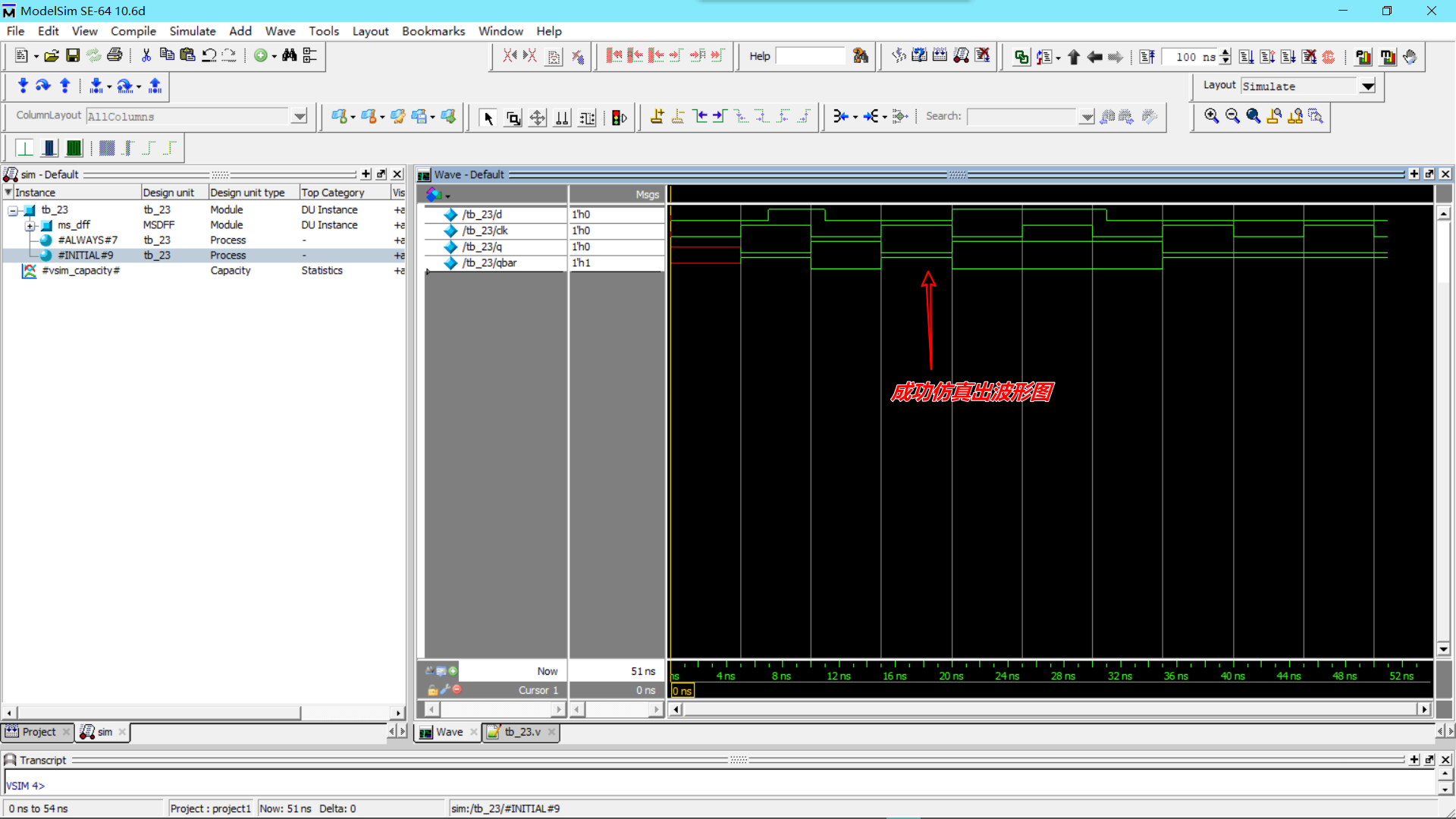
Task: Click the Zoom In magnifier icon
Action: (1211, 116)
